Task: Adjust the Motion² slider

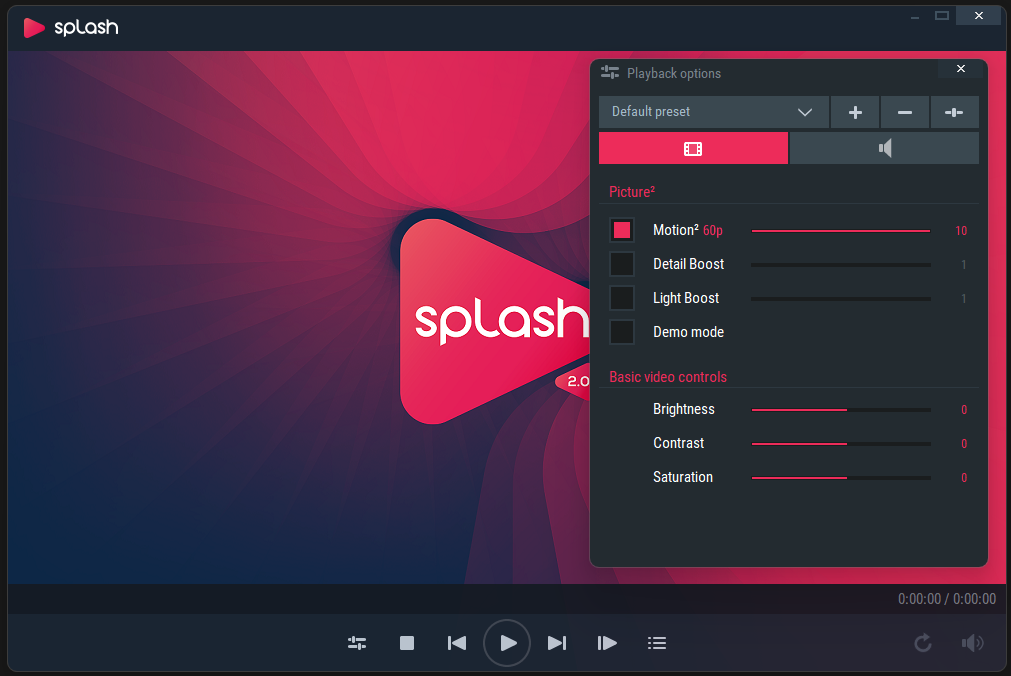Action: (841, 230)
